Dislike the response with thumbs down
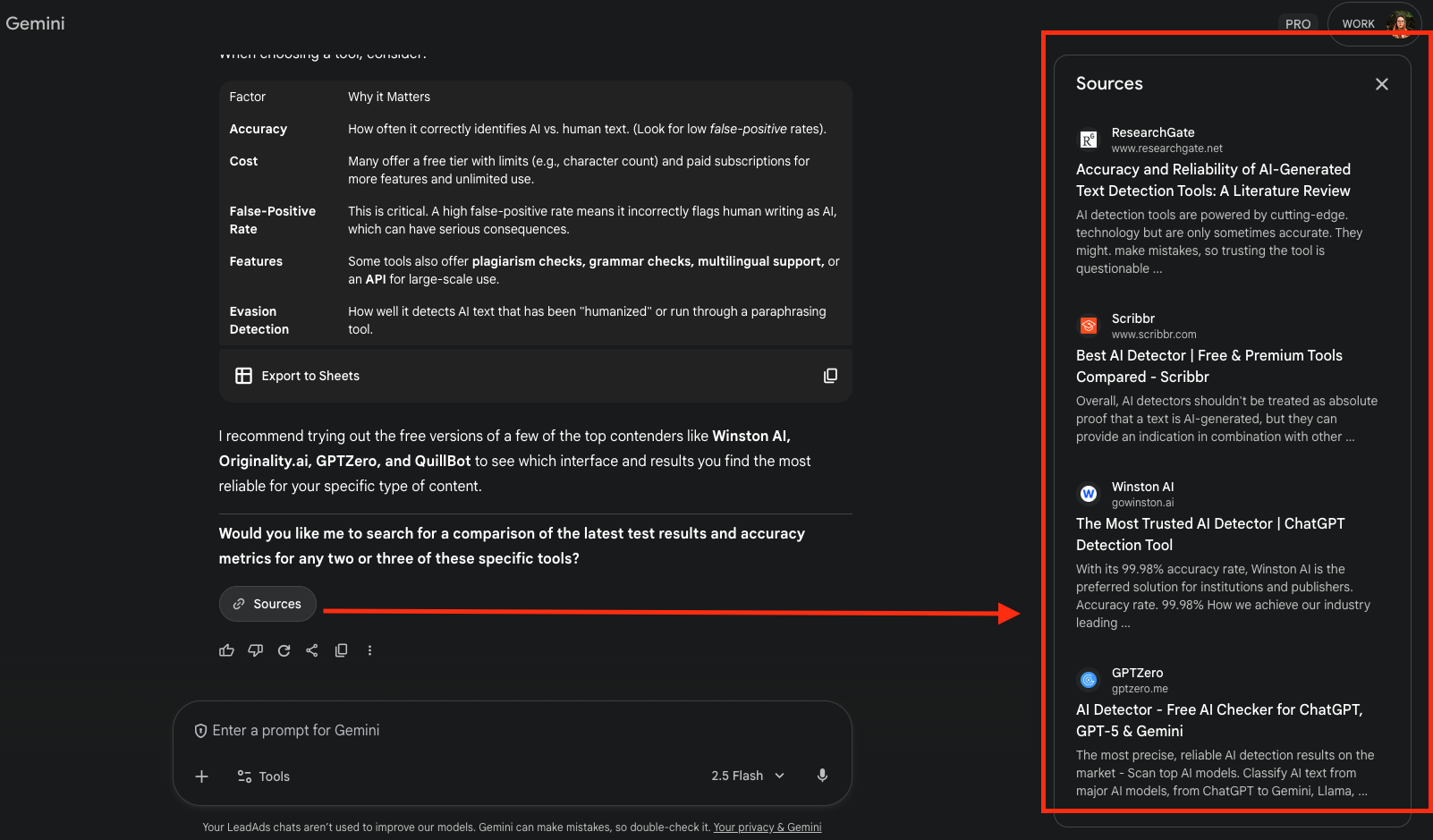The image size is (1433, 840). point(255,650)
